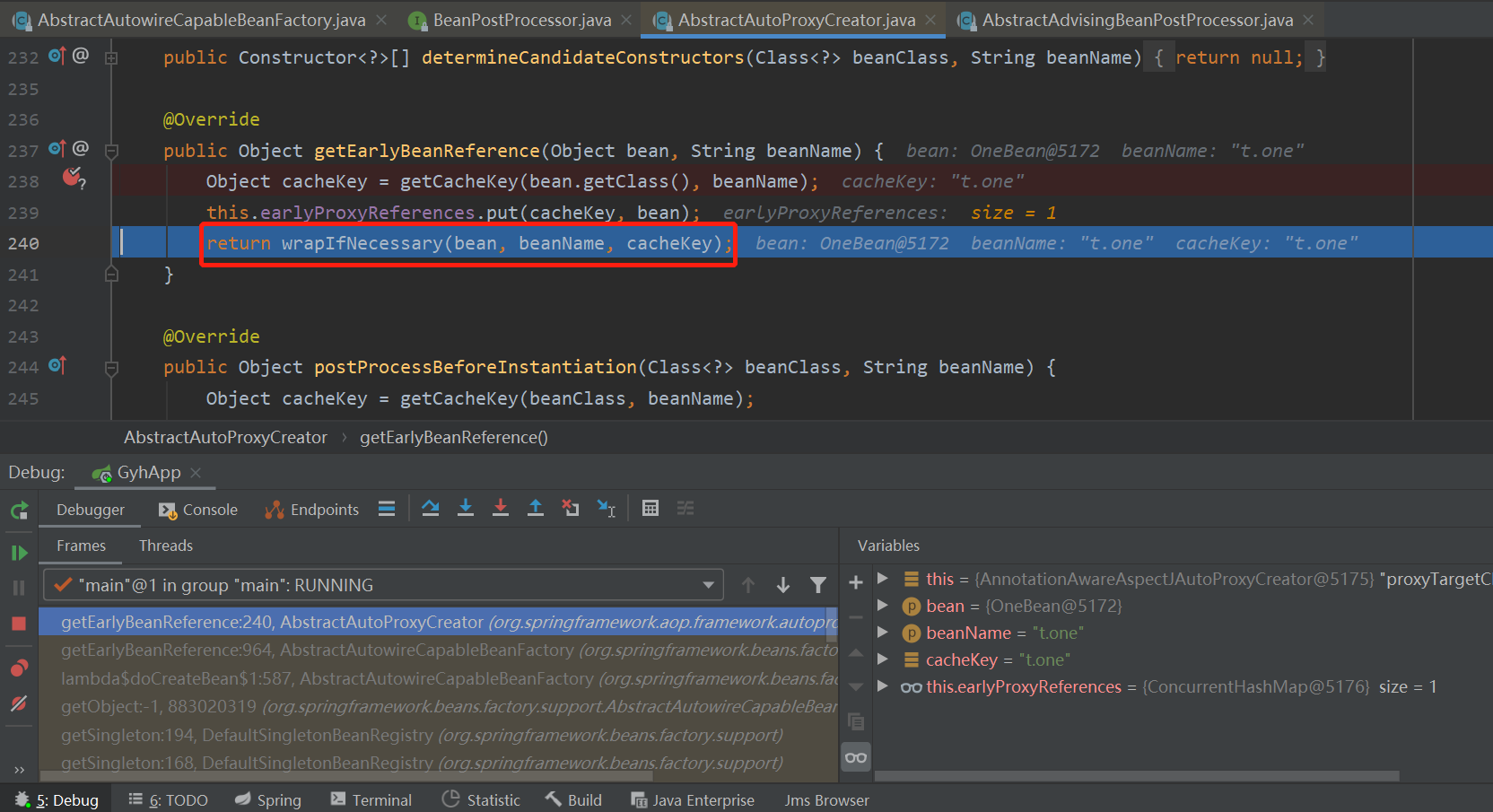The width and height of the screenshot is (1493, 812).
Task: Expand the 'cacheKey' variable node
Action: (x=883, y=659)
